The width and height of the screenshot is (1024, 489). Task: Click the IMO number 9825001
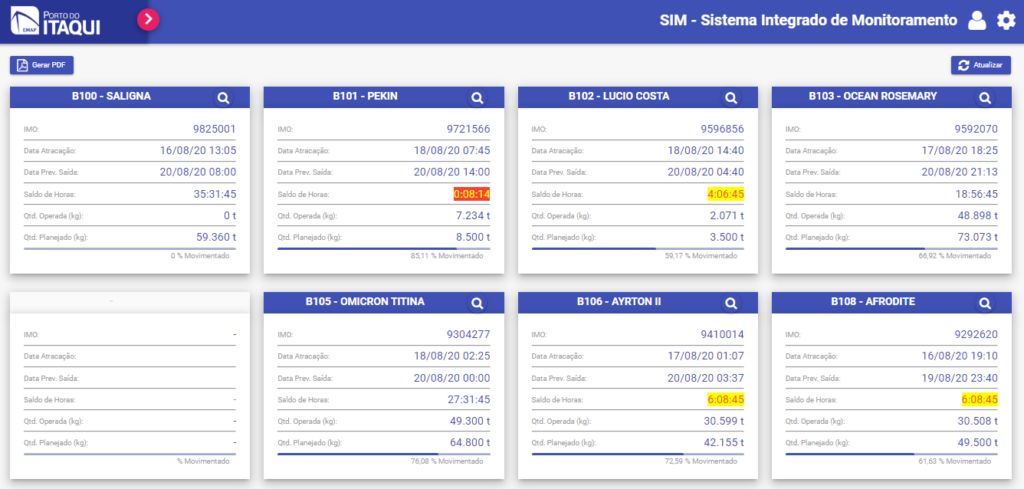point(214,129)
